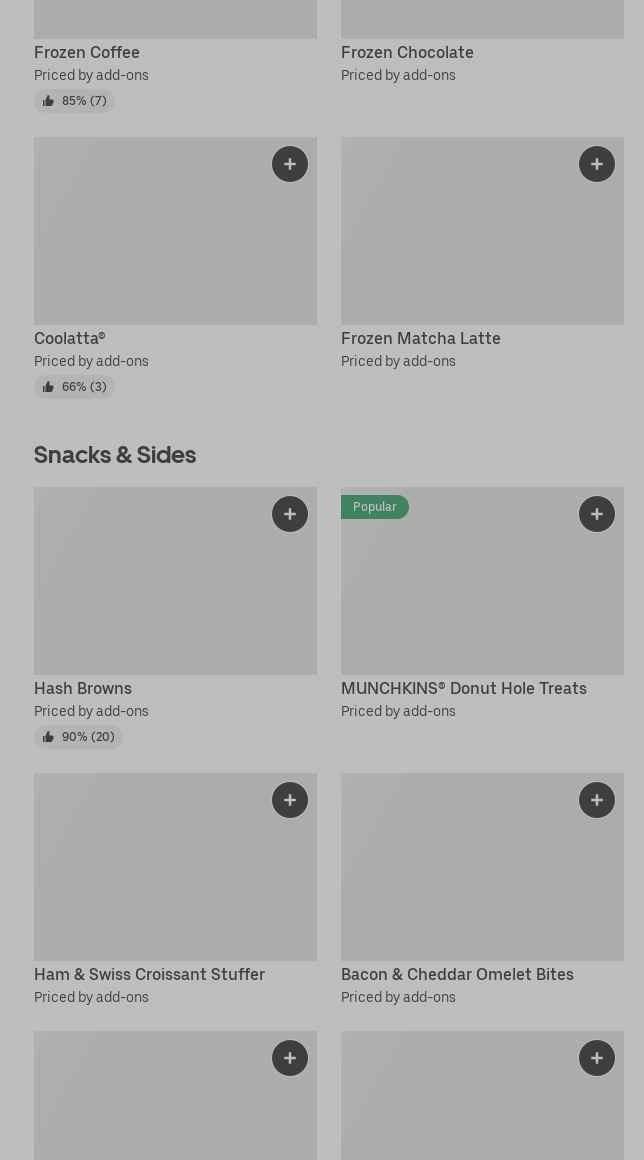Open Hash Browns item details

(x=83, y=688)
